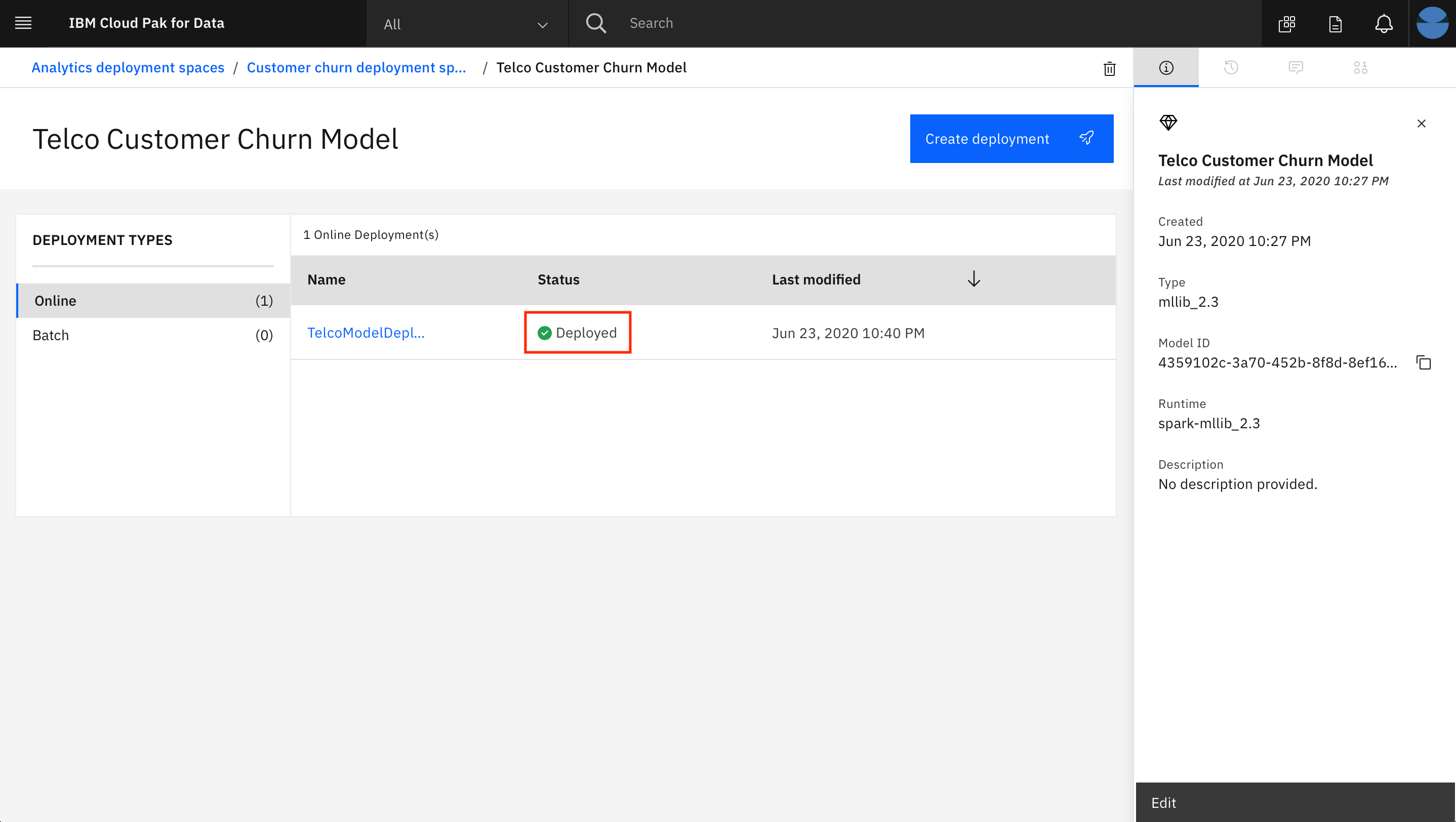Screen dimensions: 1456x822
Task: Expand breadcrumb Customer churn deployment space
Action: (x=356, y=67)
